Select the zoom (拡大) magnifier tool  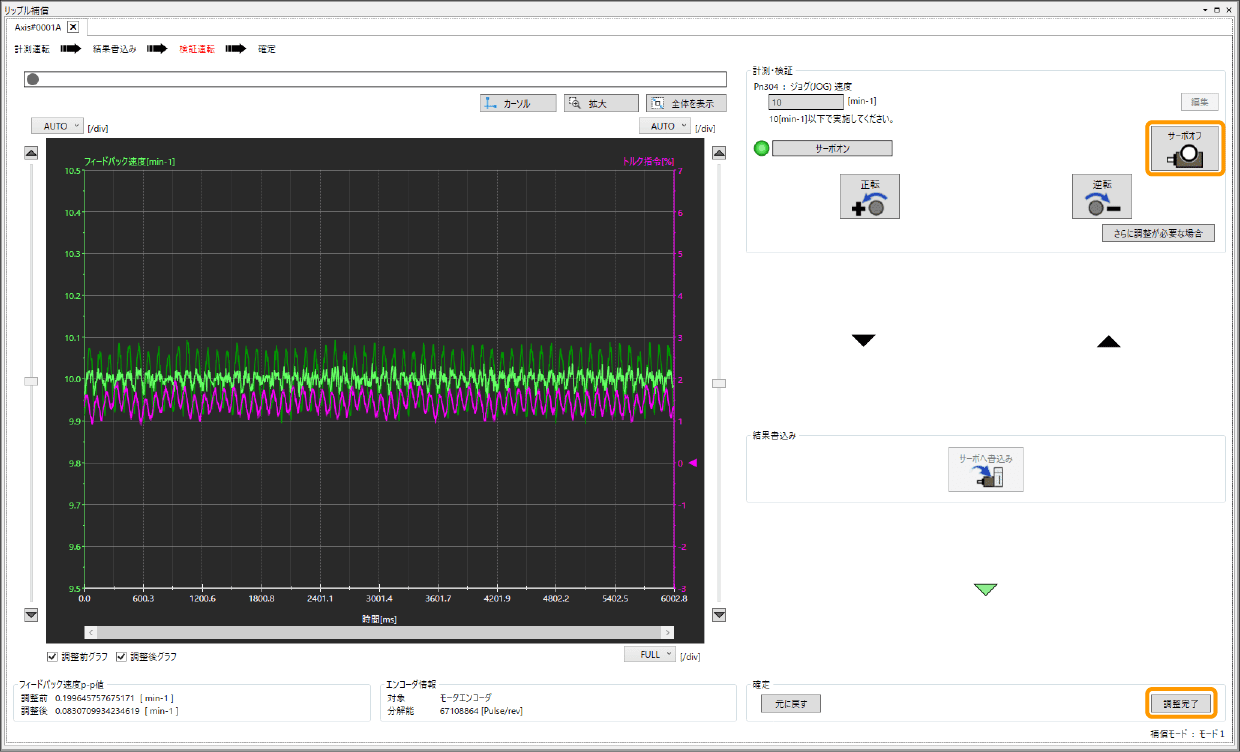[x=600, y=103]
